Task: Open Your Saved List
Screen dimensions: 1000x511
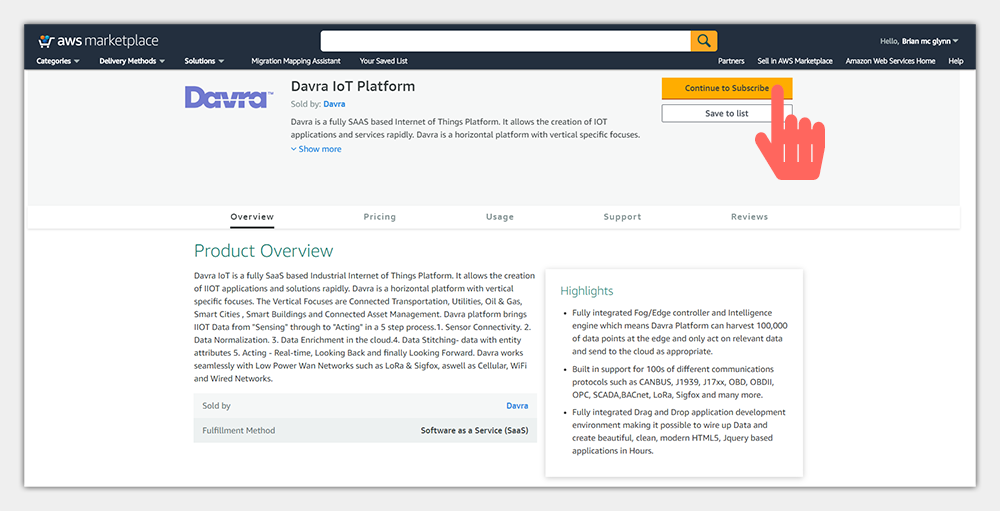Action: pyautogui.click(x=383, y=61)
